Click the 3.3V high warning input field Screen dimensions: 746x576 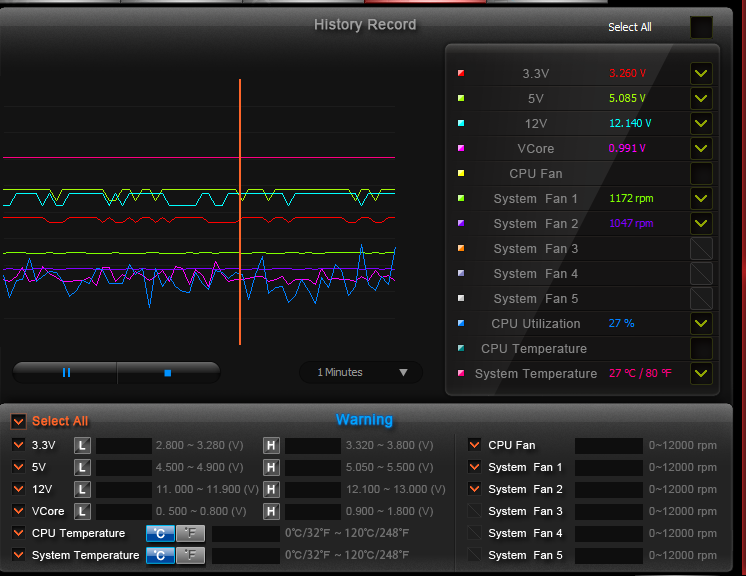pos(313,446)
